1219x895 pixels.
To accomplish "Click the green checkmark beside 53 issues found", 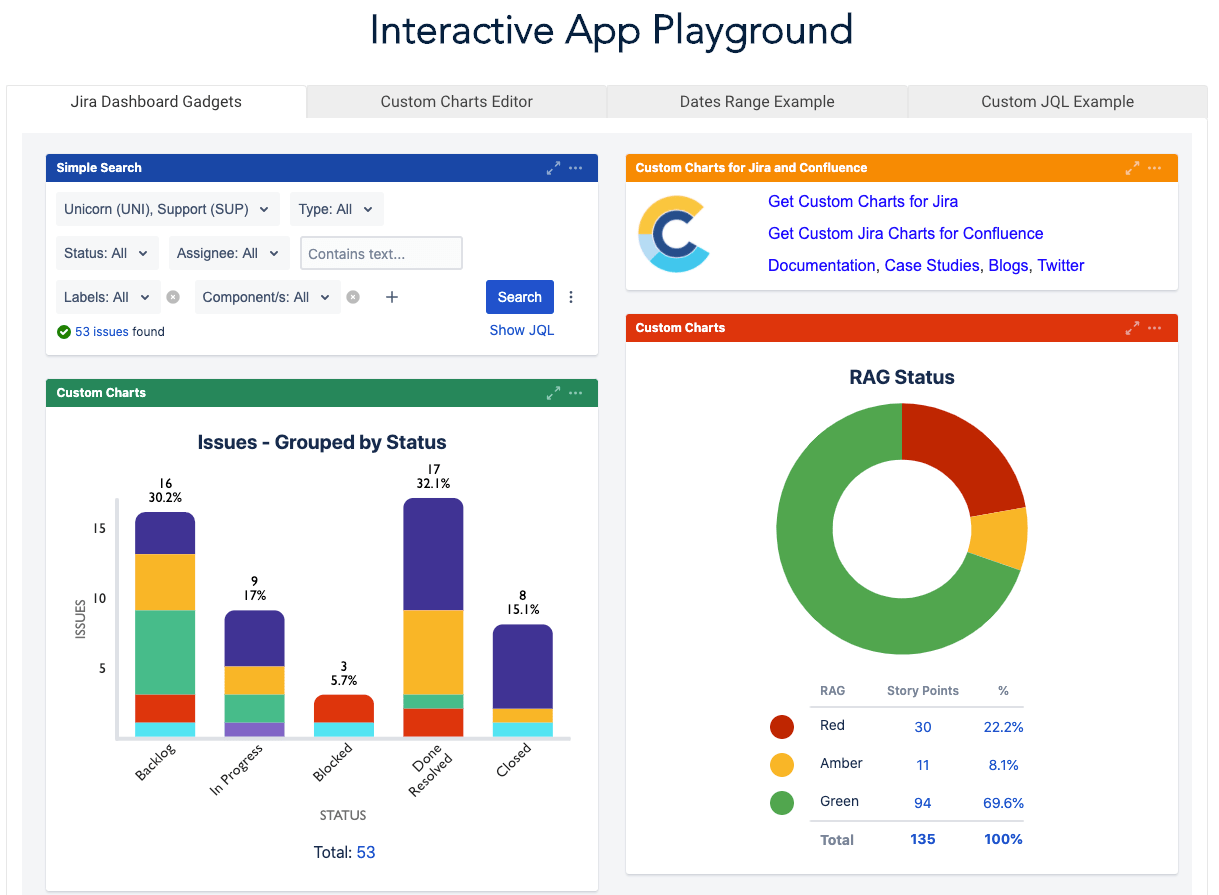I will [x=63, y=331].
